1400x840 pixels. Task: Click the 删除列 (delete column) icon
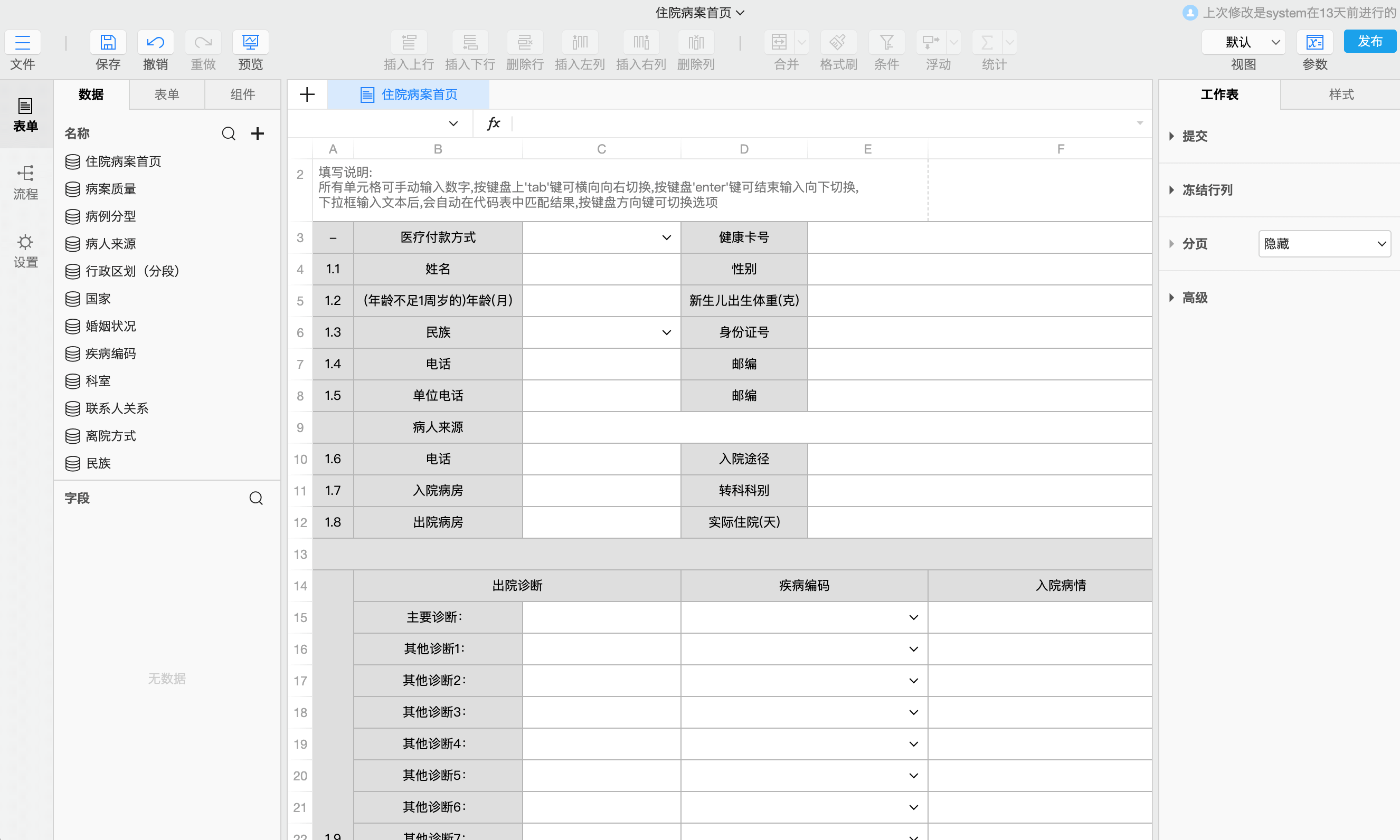pyautogui.click(x=695, y=42)
